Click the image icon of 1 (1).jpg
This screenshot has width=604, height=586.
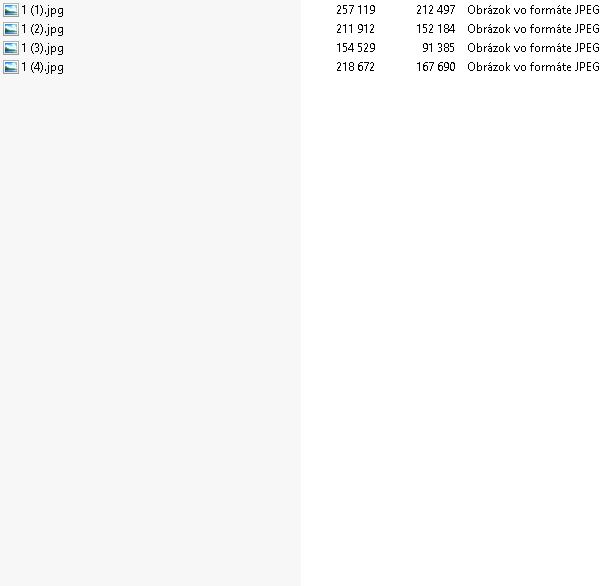coord(10,10)
